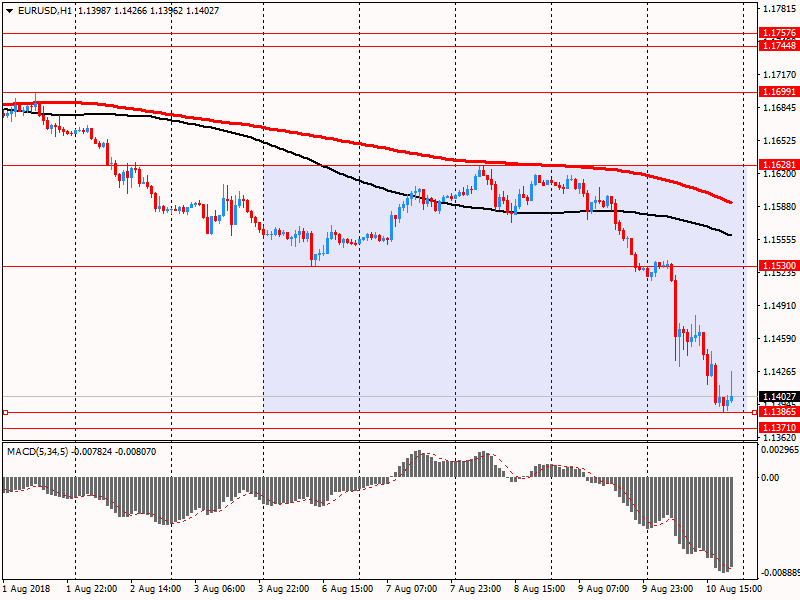Select the 1.15300 red price label
The height and width of the screenshot is (600, 800).
coord(778,266)
